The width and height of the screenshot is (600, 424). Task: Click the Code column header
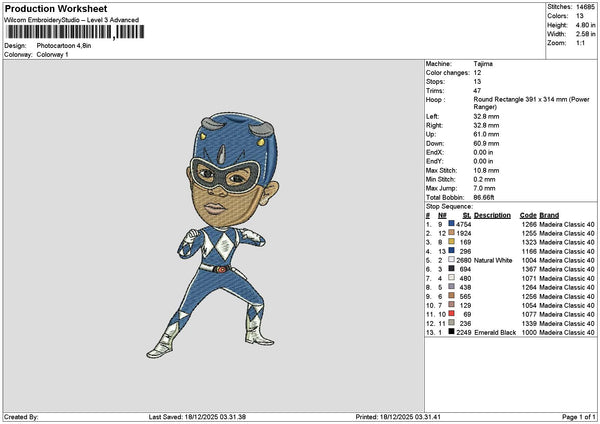click(x=528, y=215)
